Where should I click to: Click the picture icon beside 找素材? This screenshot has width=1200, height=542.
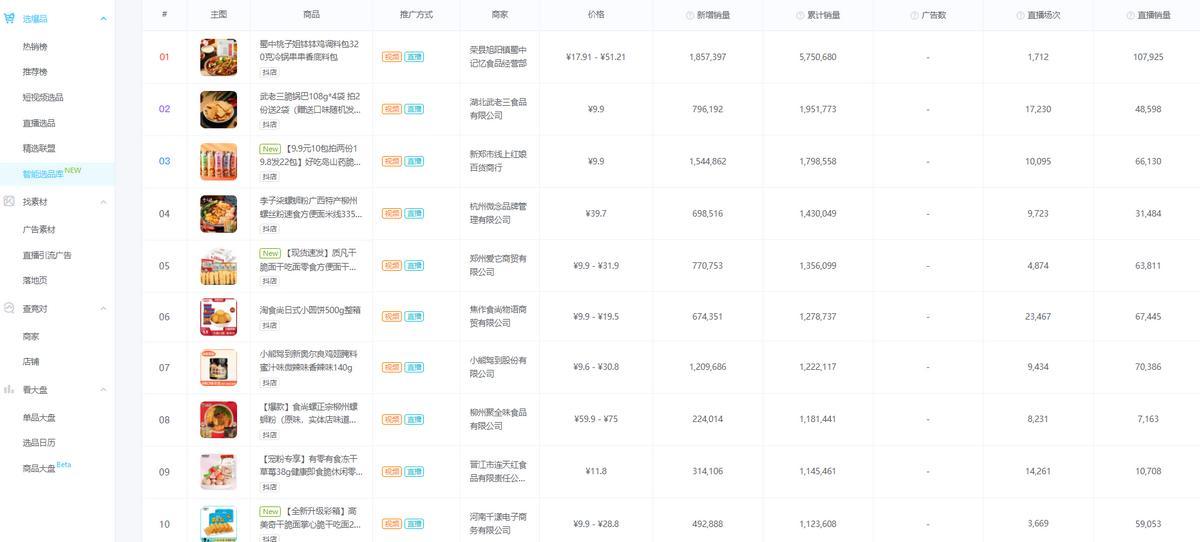[x=9, y=202]
